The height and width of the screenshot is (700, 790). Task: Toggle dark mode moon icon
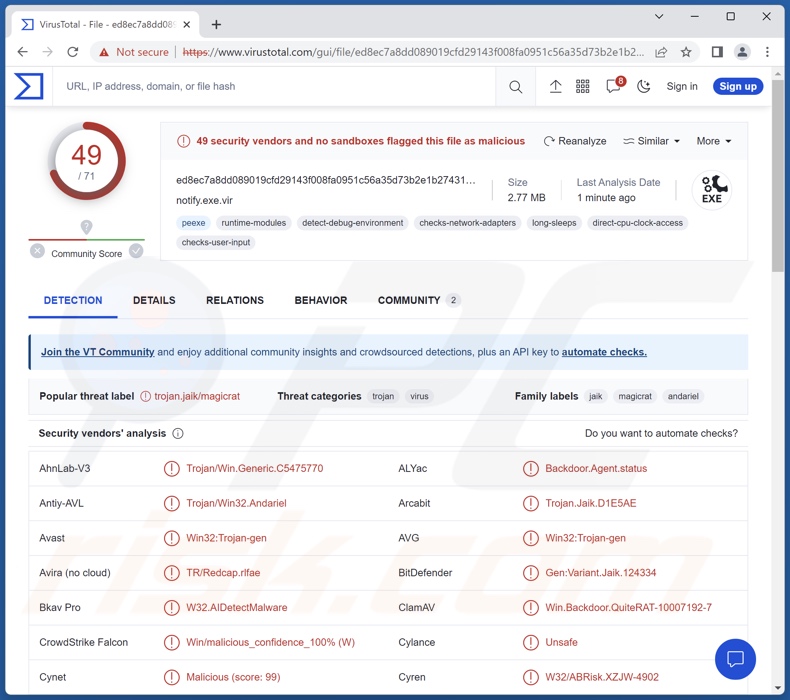click(643, 87)
